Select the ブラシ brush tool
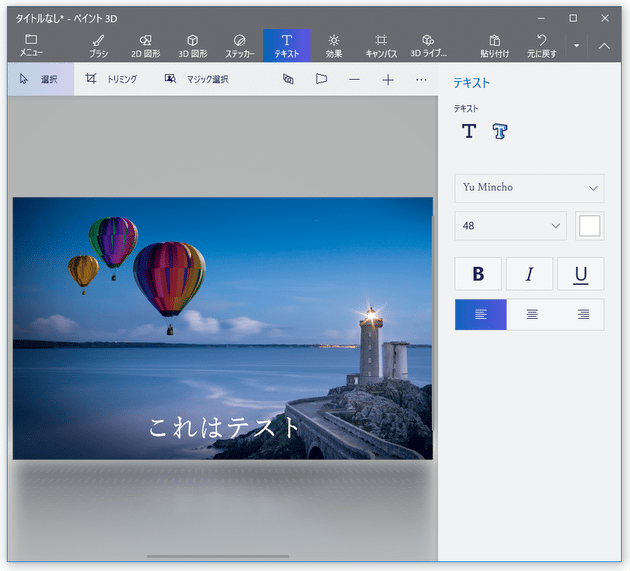 point(98,45)
